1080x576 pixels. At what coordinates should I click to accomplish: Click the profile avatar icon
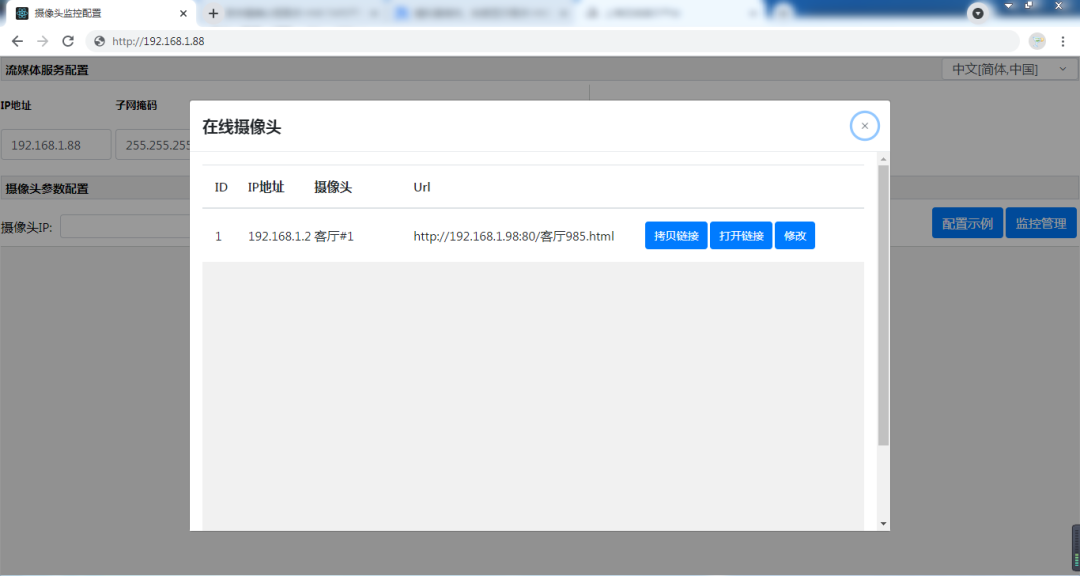click(x=1037, y=41)
